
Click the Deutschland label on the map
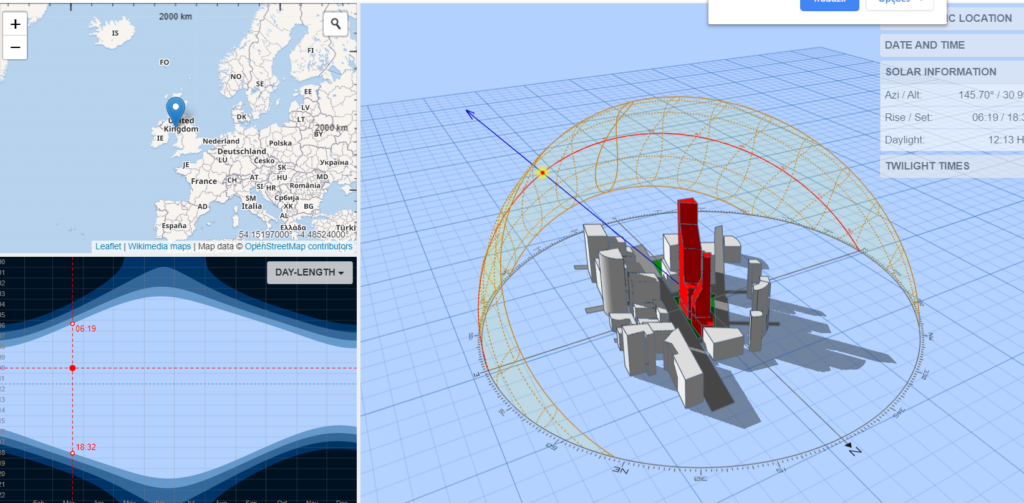pyautogui.click(x=242, y=152)
